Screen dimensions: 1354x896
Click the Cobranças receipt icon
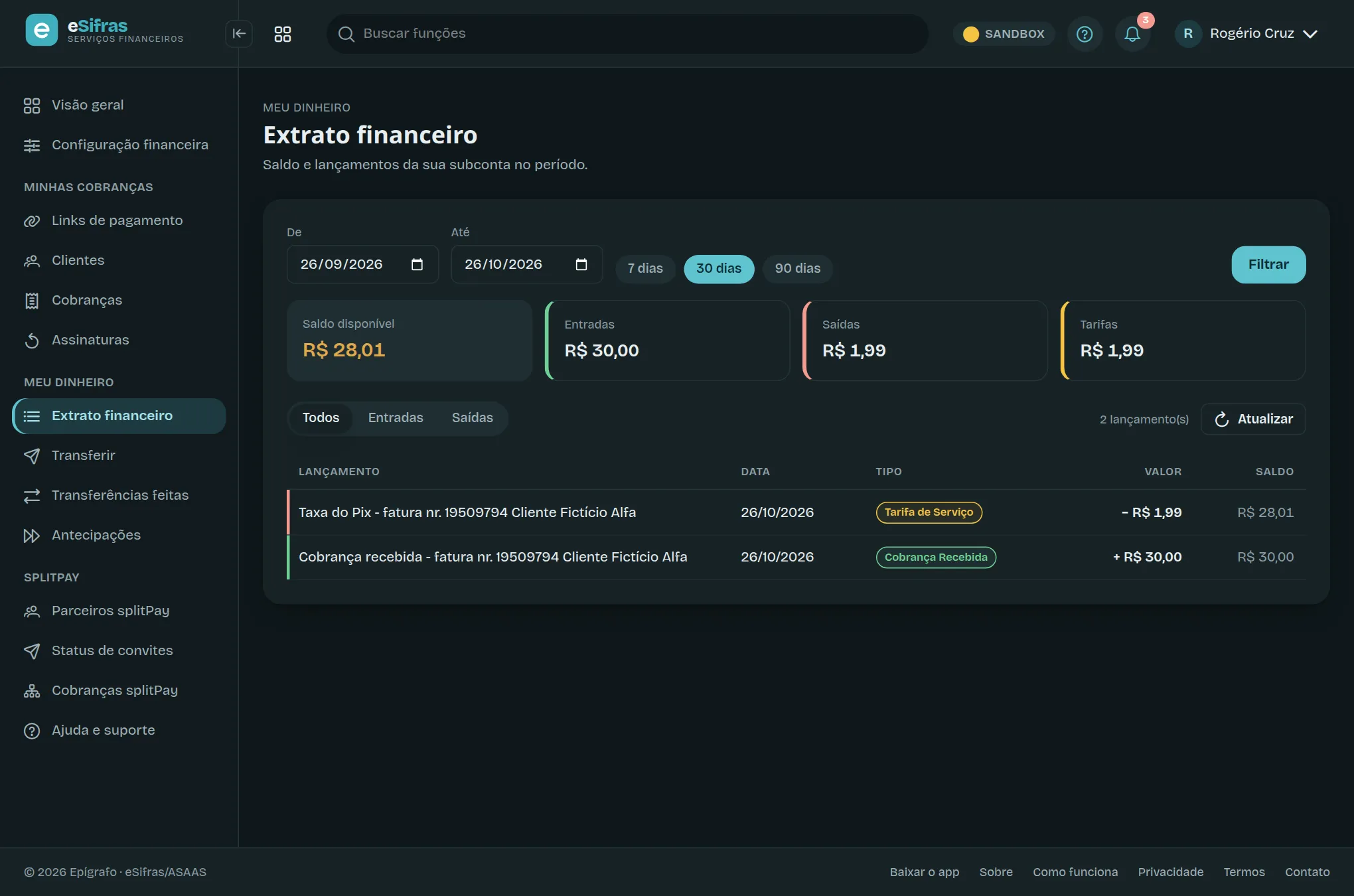32,301
